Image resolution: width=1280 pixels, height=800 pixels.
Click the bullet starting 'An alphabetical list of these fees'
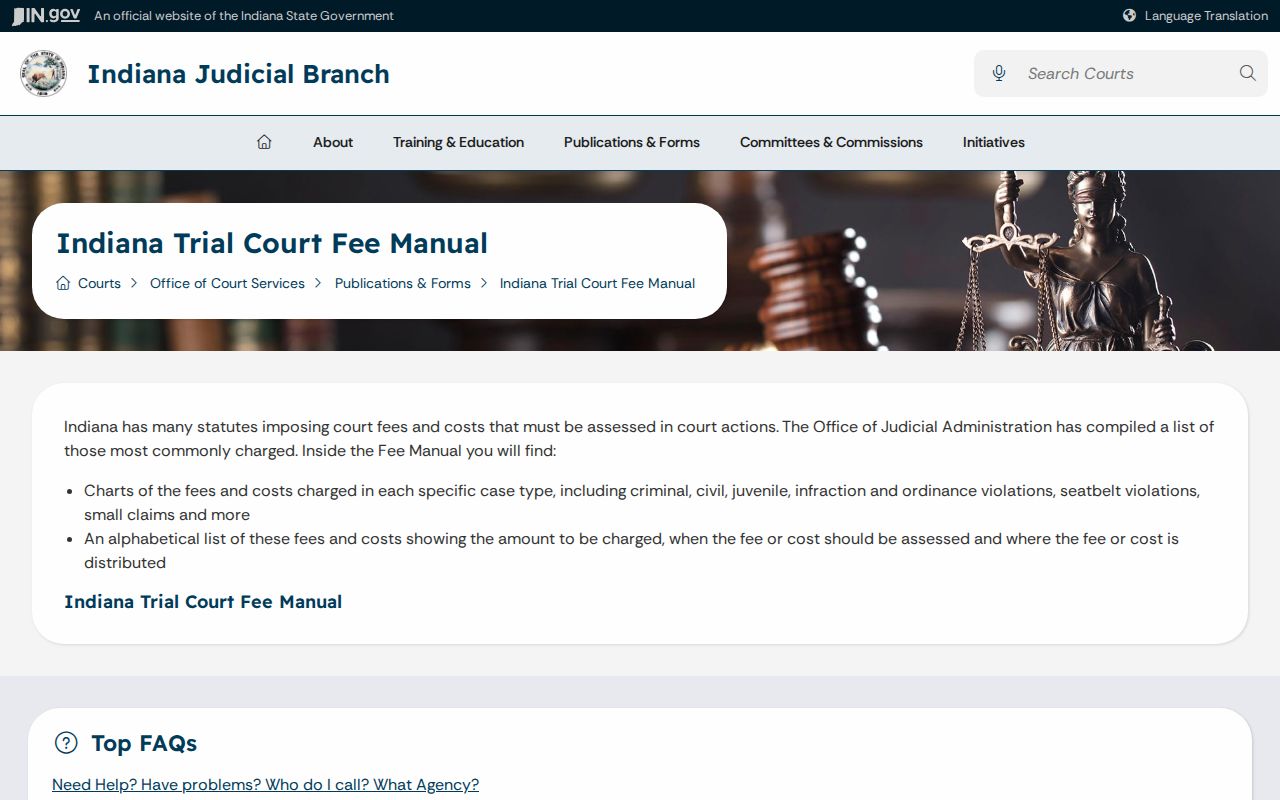pos(631,551)
